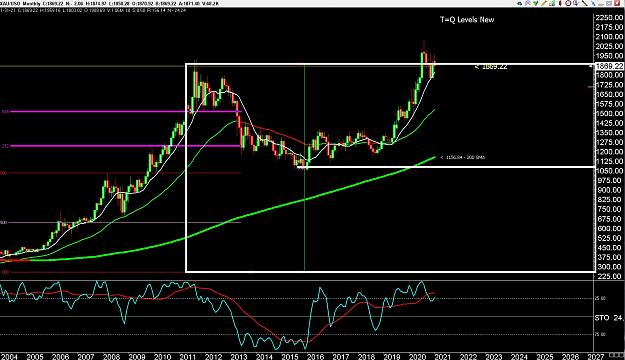
Task: Click the black left arrow toolbar icon
Action: click(560, 3)
